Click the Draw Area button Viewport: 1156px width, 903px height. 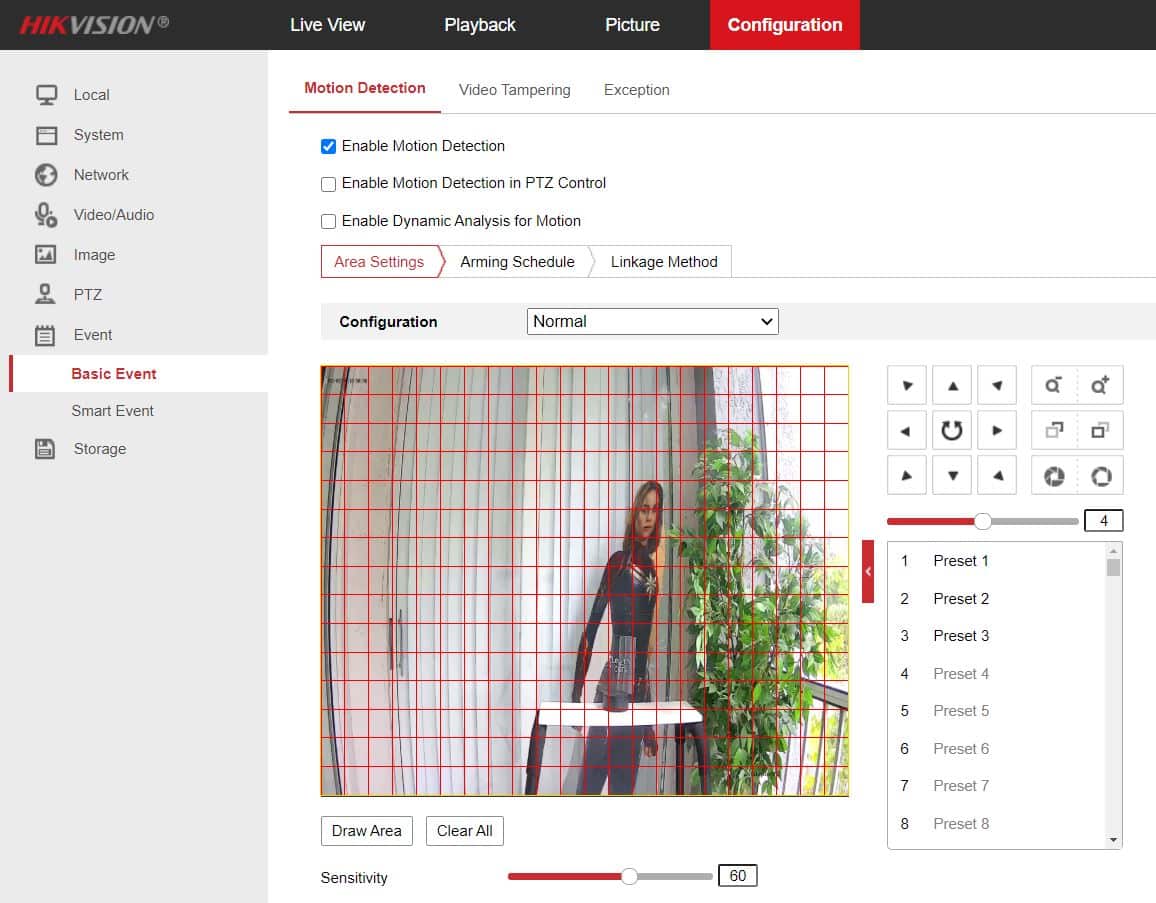pos(366,831)
